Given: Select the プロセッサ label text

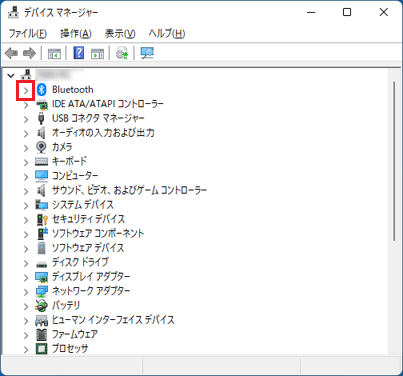Looking at the screenshot, I should point(70,349).
